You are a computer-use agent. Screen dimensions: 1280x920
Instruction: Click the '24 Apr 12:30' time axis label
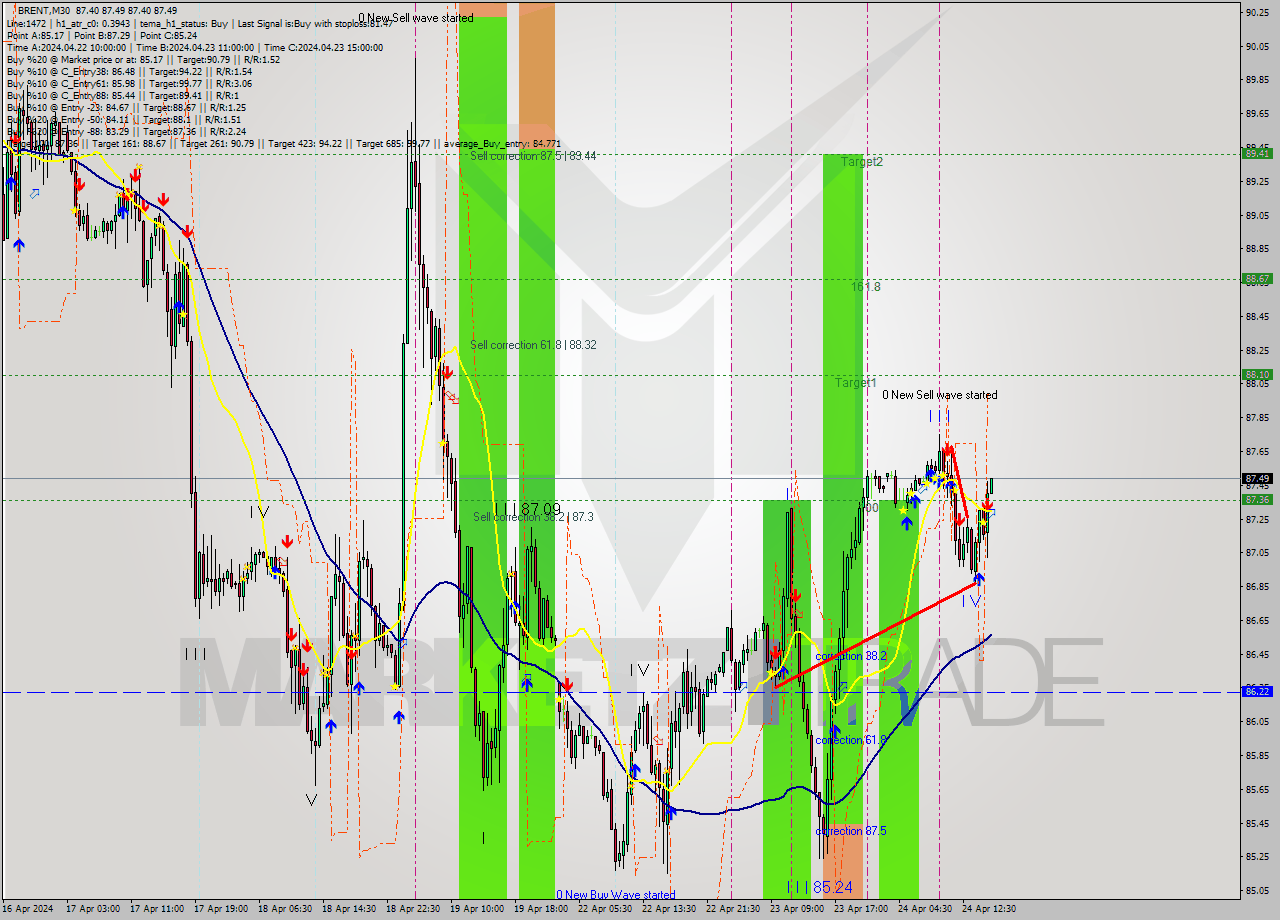coord(989,909)
